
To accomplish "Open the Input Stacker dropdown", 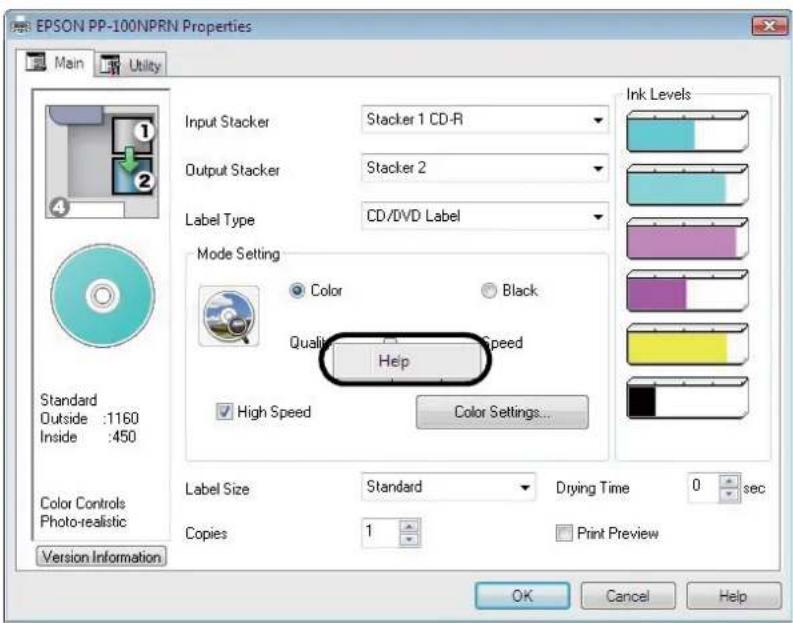I will click(484, 120).
